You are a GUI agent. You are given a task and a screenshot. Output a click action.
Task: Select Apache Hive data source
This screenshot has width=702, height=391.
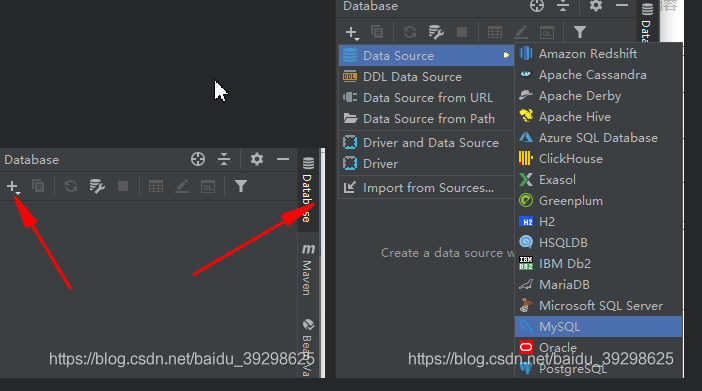(x=599, y=117)
